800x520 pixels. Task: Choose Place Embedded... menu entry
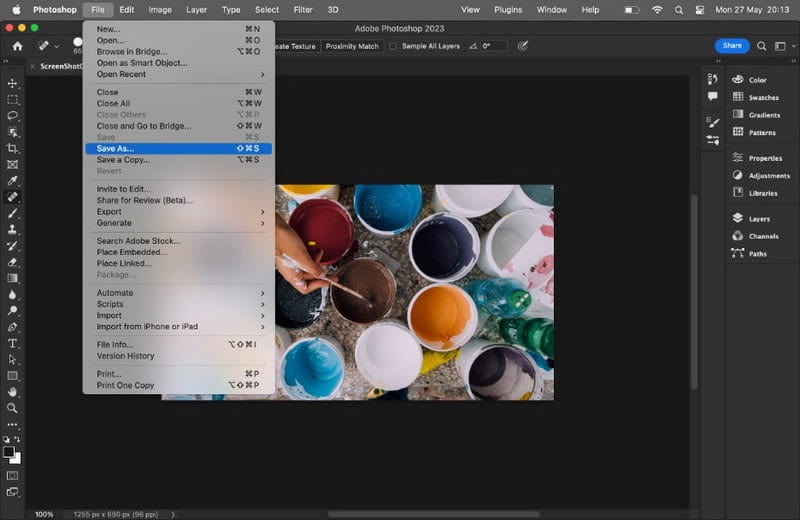pos(179,252)
